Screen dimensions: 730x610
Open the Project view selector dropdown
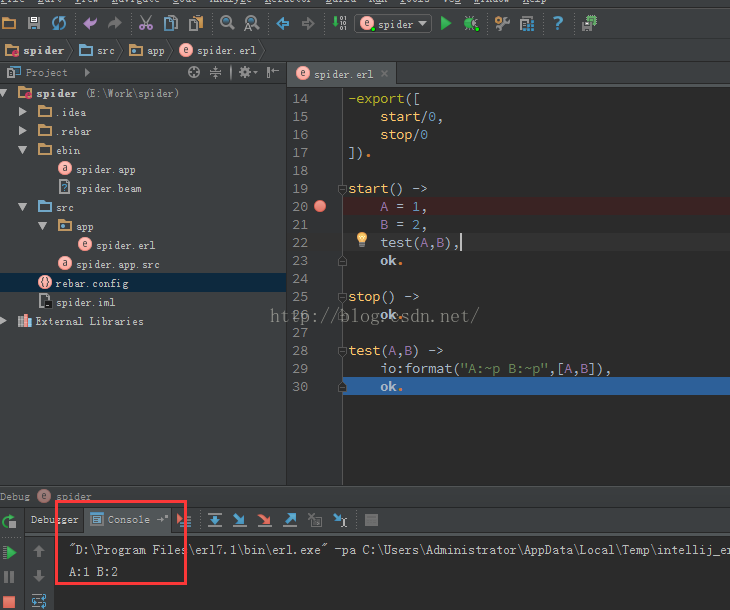pyautogui.click(x=87, y=73)
